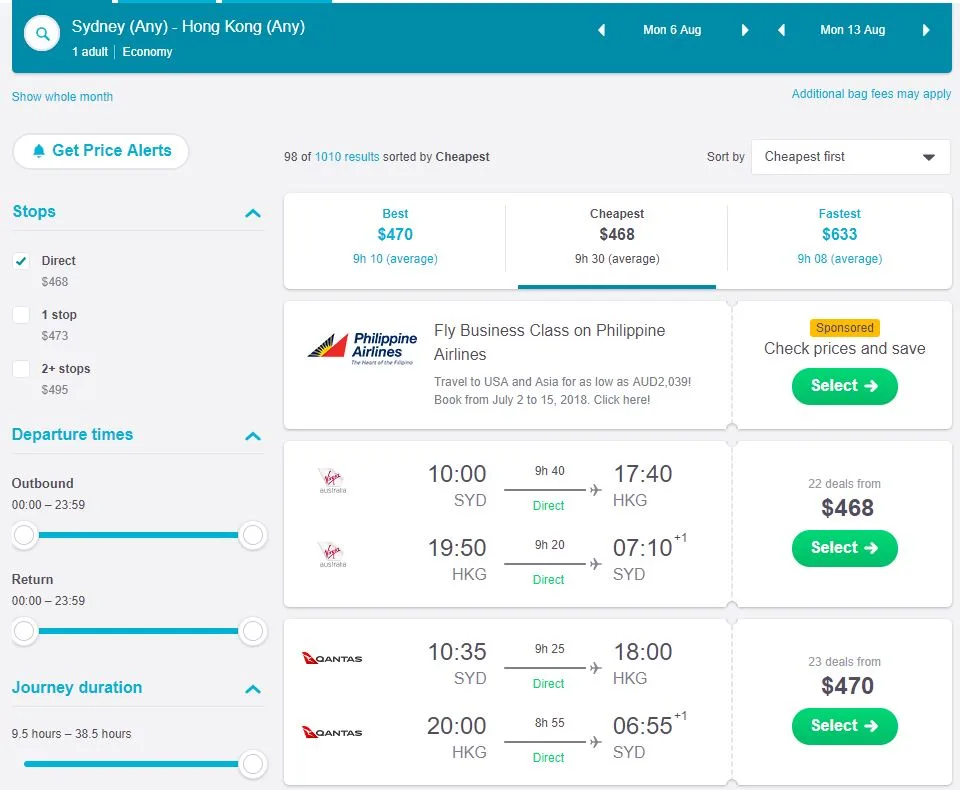Click the search magnifier icon
Viewport: 960px width, 790px height.
pyautogui.click(x=42, y=35)
